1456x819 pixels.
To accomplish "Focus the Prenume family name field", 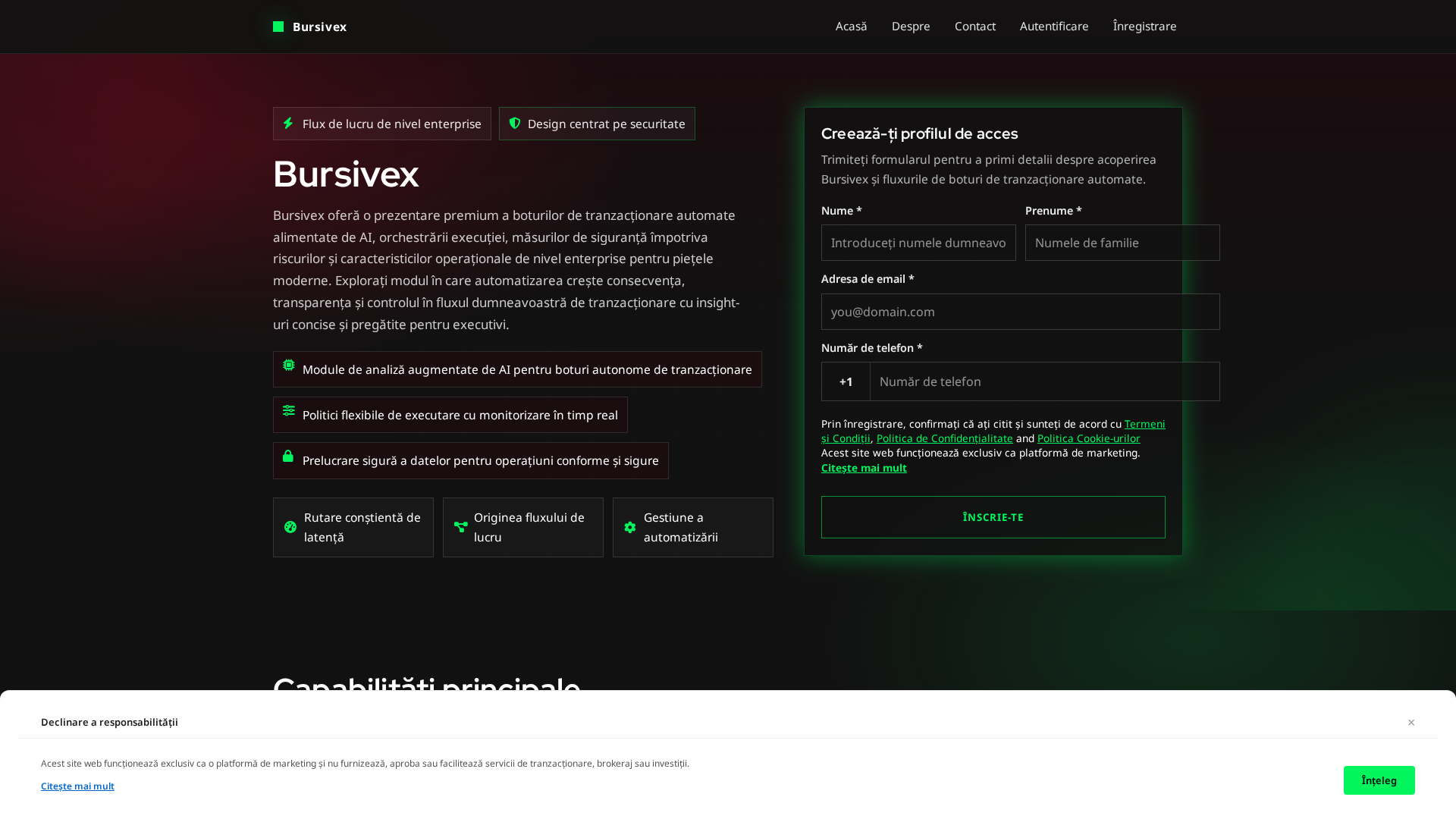I will pos(1122,243).
